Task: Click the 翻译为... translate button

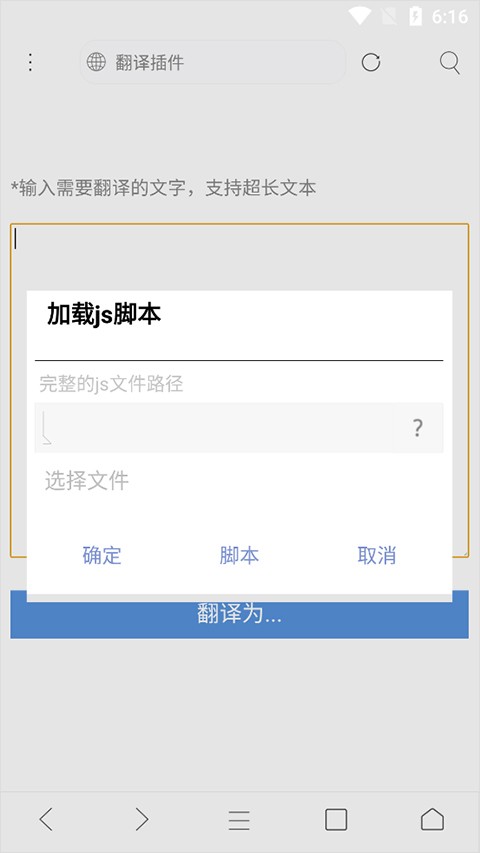Action: [x=239, y=615]
